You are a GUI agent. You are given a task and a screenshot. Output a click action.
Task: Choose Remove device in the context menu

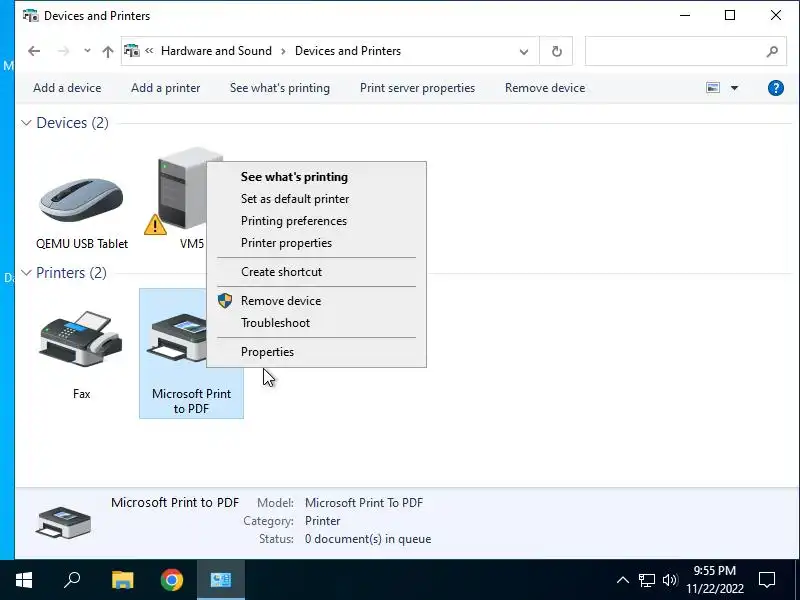click(x=316, y=301)
